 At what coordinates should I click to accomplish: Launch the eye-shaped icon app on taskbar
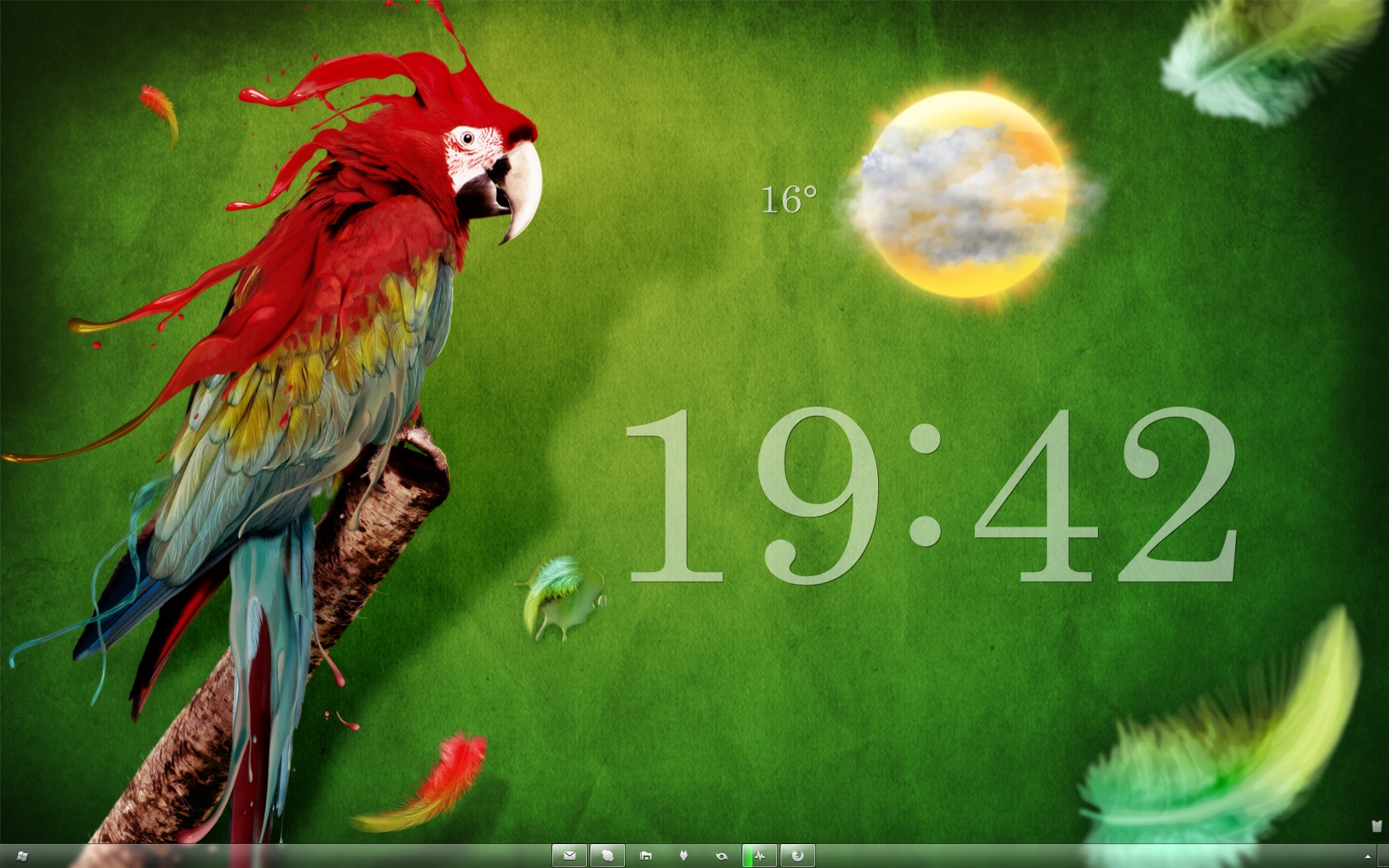(x=722, y=856)
